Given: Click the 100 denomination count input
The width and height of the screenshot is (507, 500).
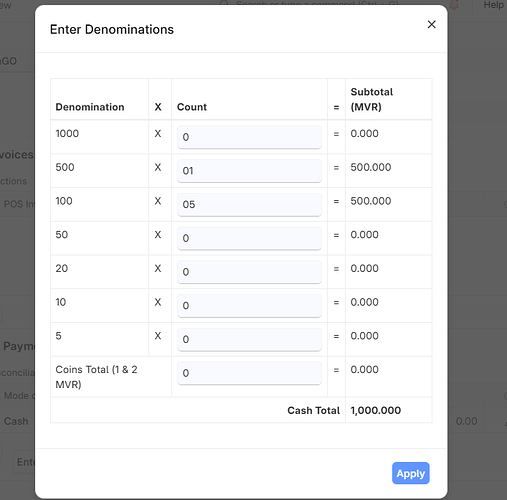Looking at the screenshot, I should pyautogui.click(x=249, y=204).
